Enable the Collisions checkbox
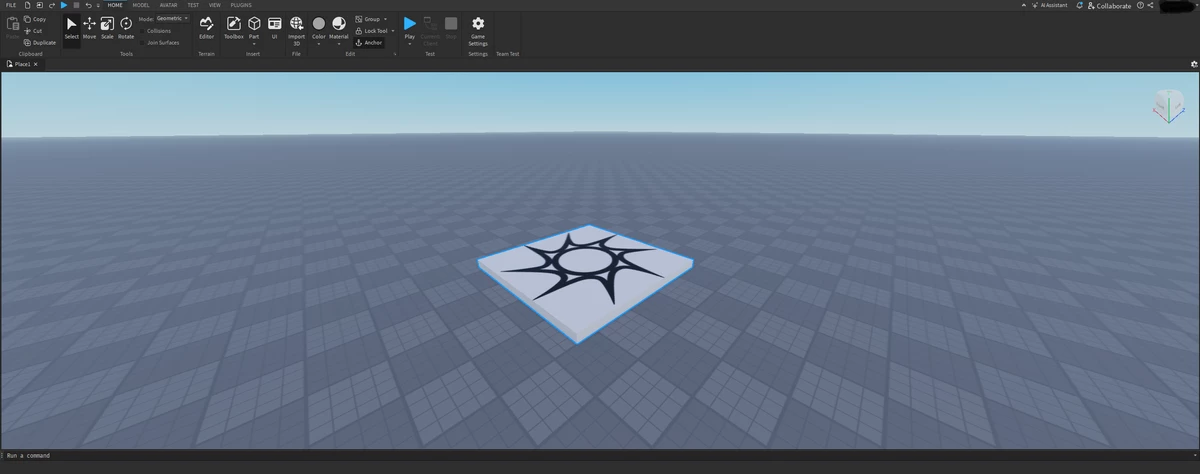Viewport: 1200px width, 474px height. click(x=143, y=31)
